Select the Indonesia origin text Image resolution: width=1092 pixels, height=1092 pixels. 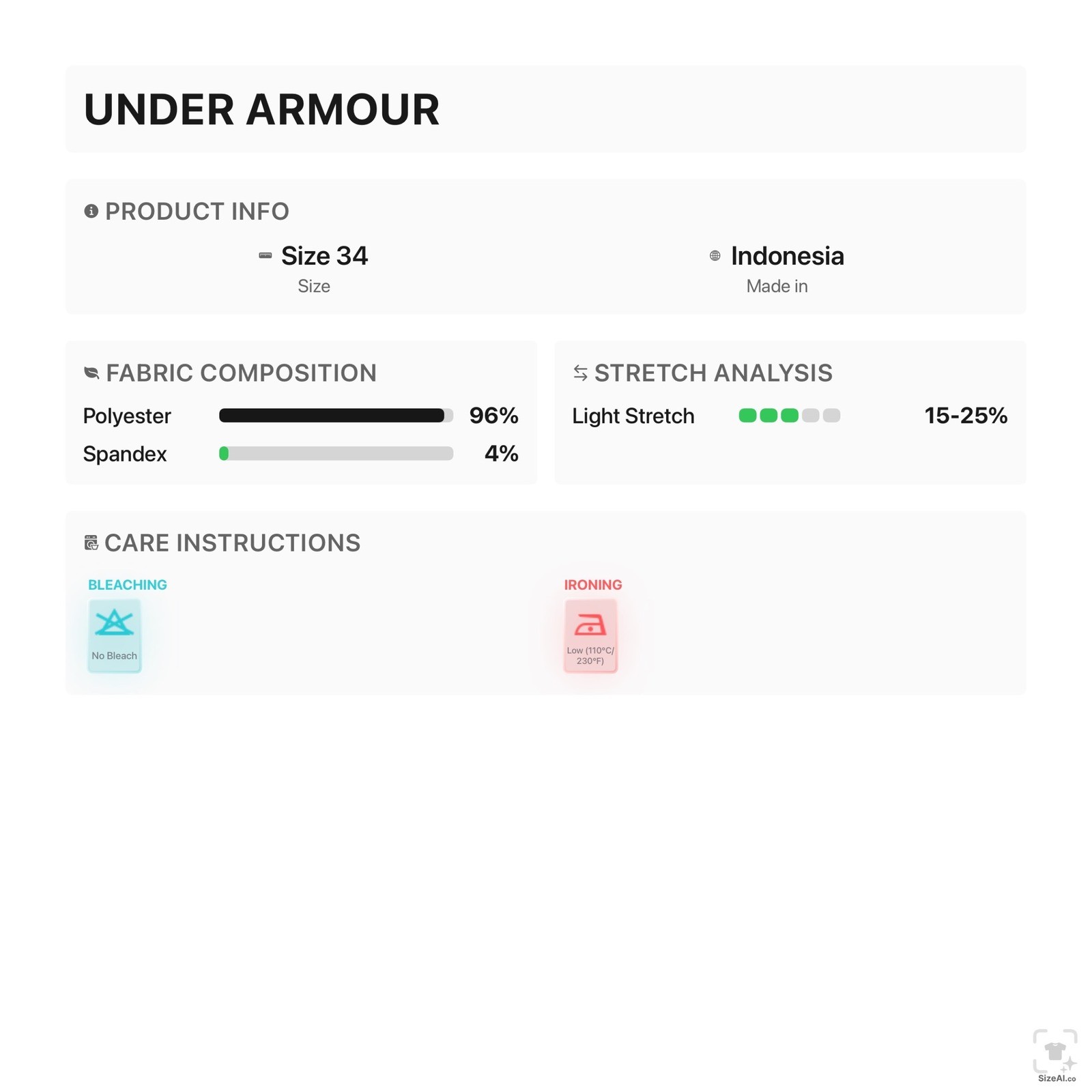tap(788, 256)
